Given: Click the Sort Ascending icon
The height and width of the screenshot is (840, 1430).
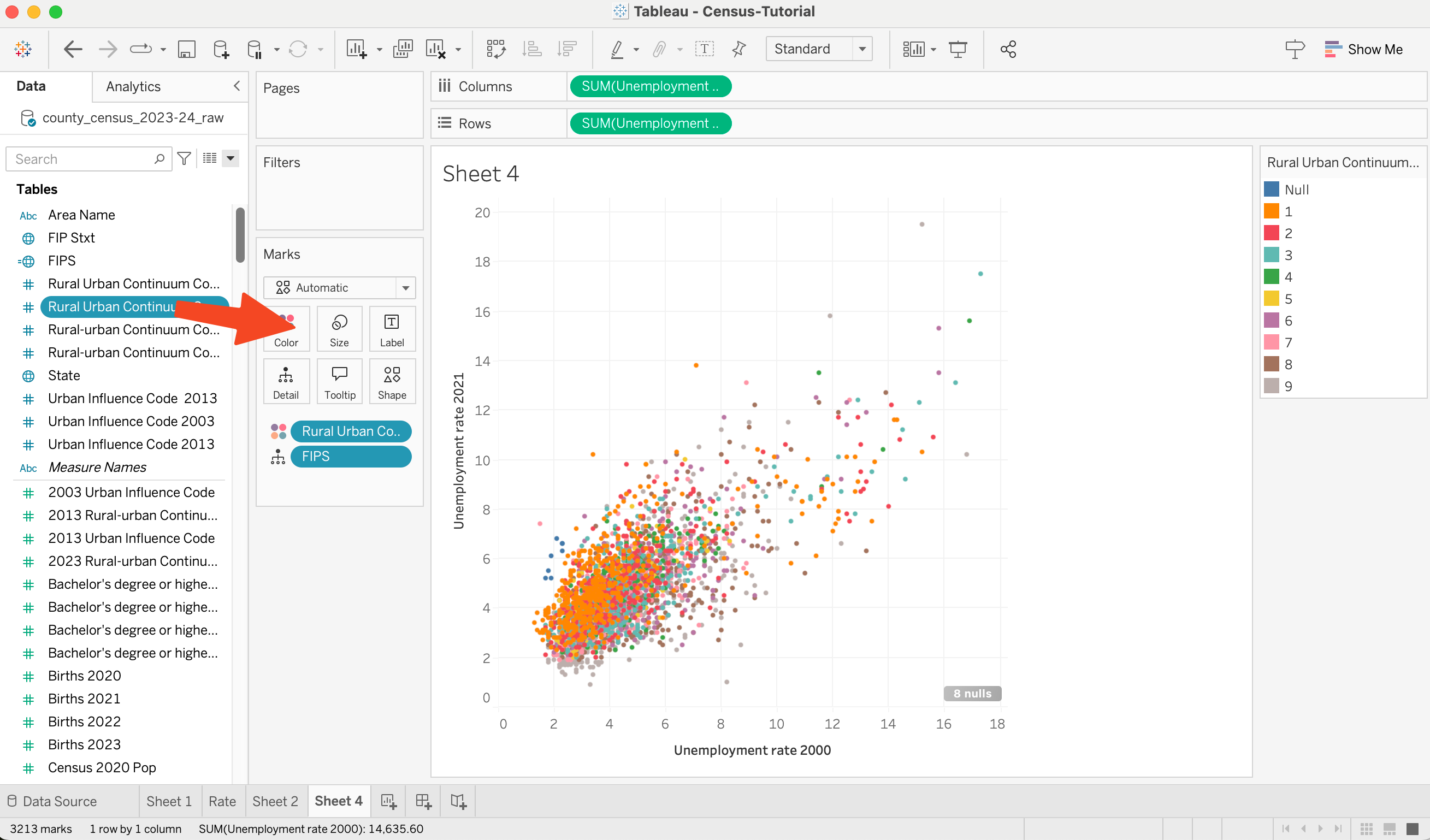Looking at the screenshot, I should pyautogui.click(x=531, y=49).
